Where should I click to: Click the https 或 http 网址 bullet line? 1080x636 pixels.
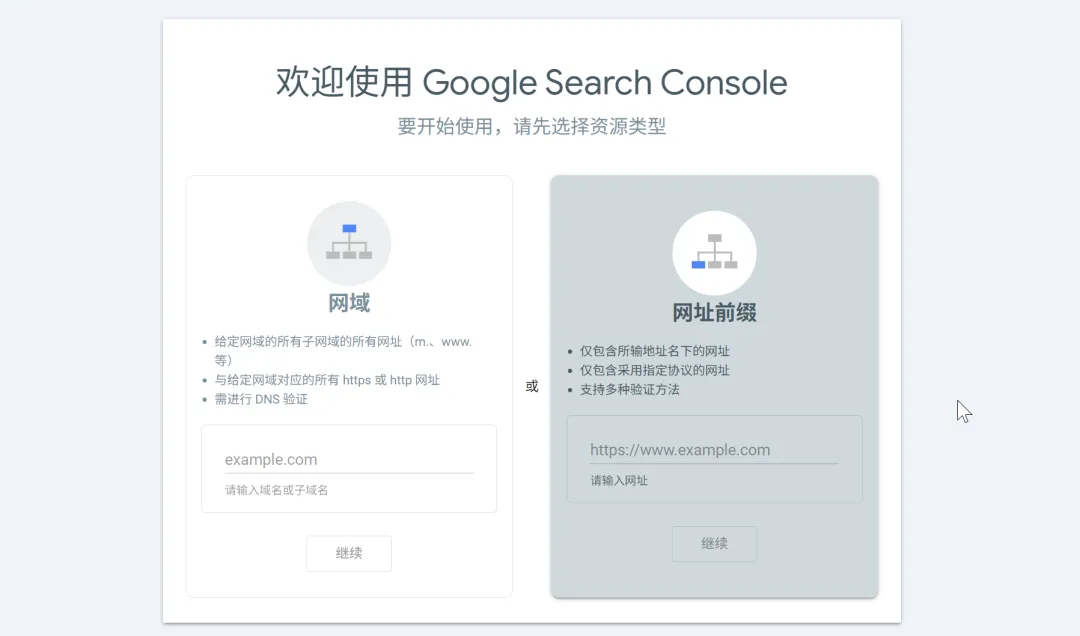pos(327,380)
